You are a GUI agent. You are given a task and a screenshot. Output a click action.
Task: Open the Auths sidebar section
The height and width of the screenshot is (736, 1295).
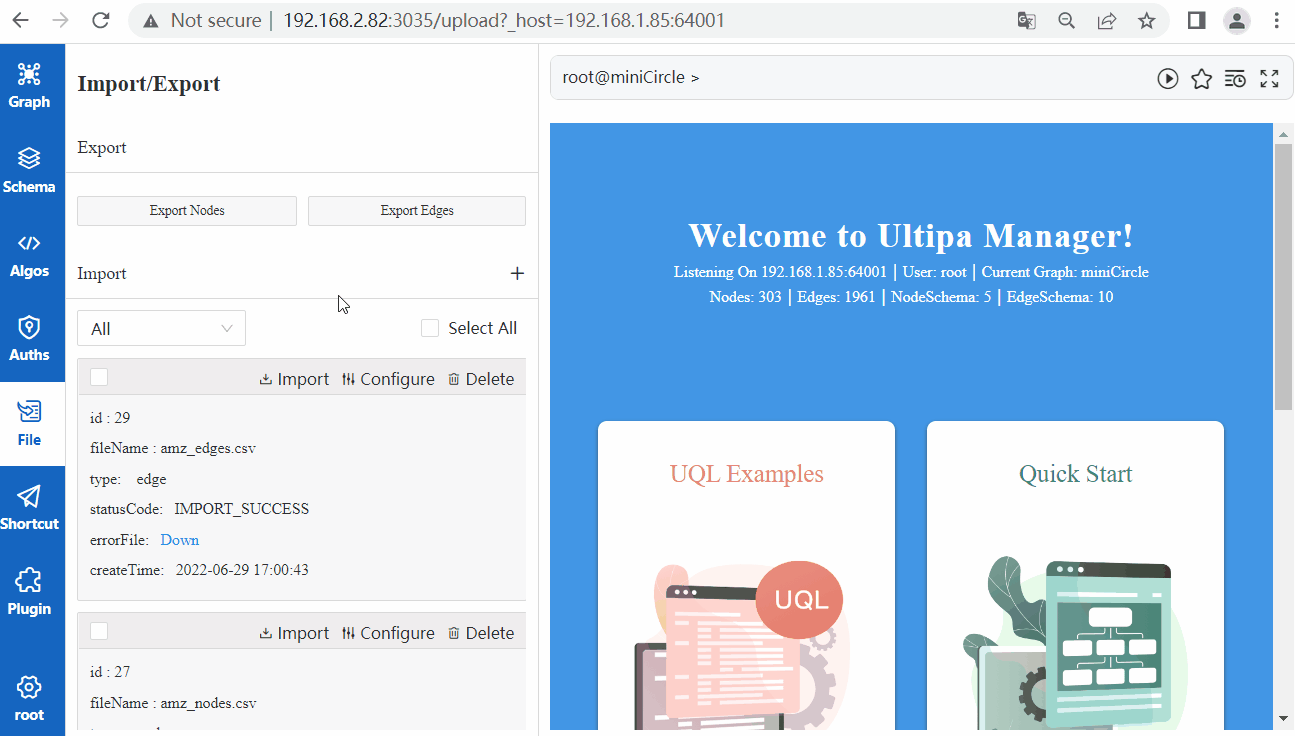pos(29,339)
